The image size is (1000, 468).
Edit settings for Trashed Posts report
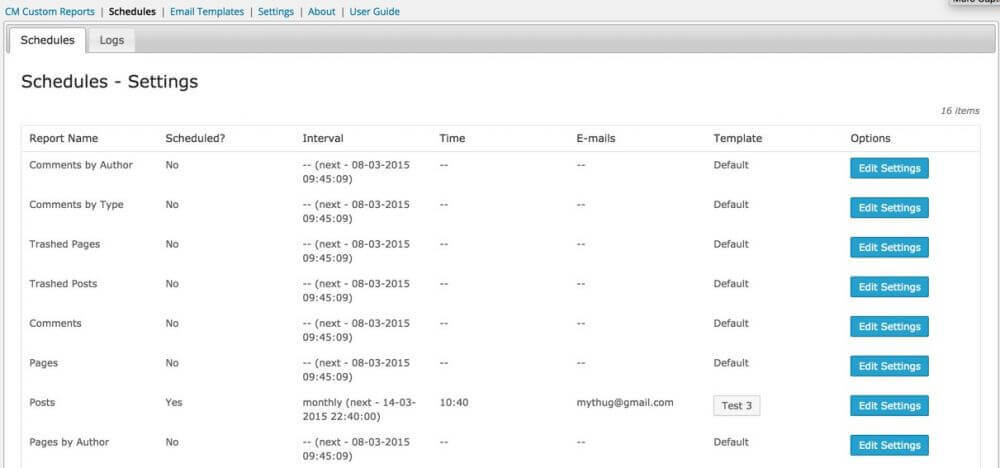pyautogui.click(x=889, y=287)
